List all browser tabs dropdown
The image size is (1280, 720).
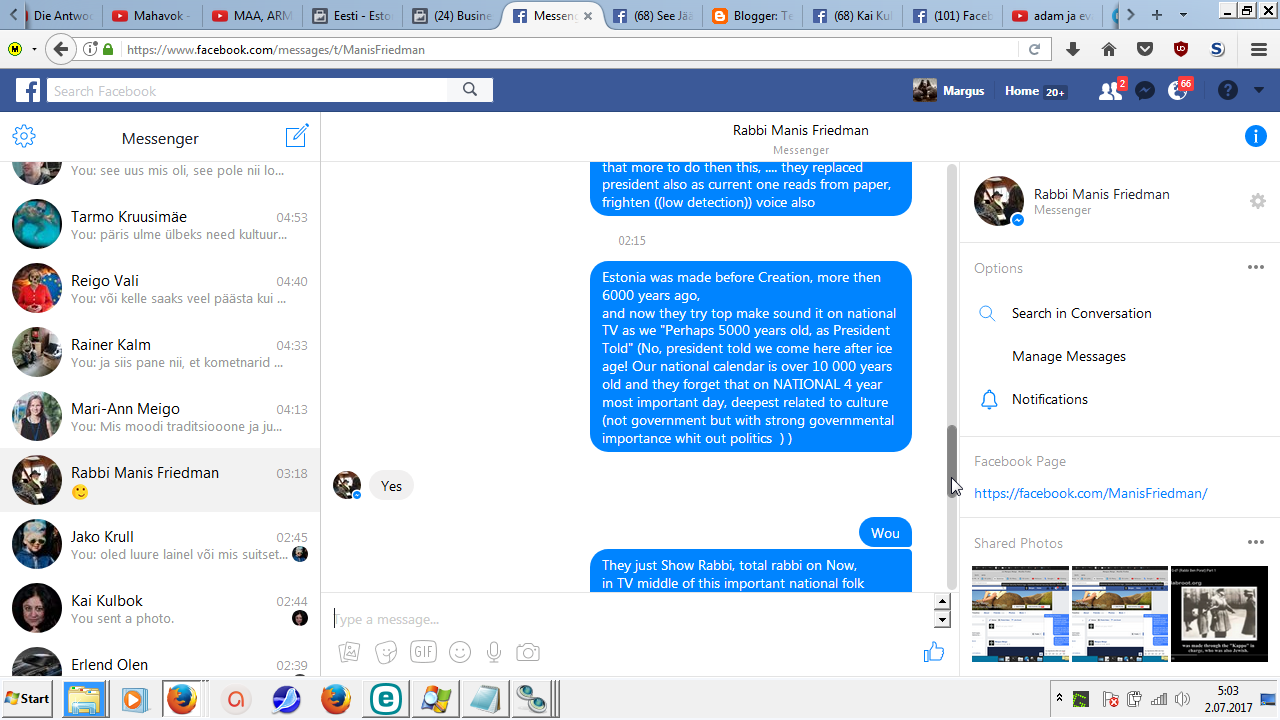(x=1184, y=15)
